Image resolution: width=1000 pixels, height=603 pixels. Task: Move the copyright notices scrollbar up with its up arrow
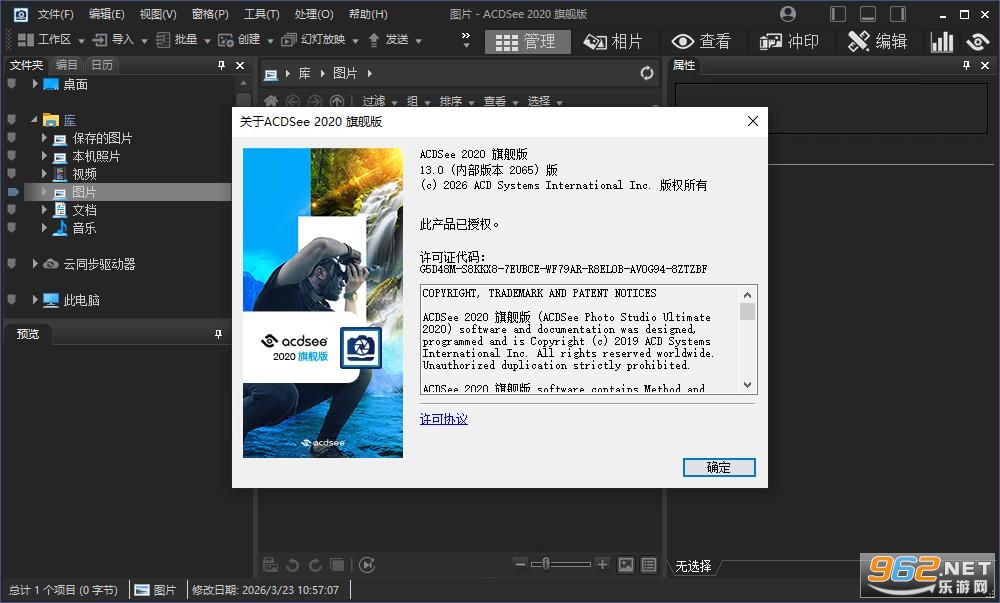click(x=747, y=294)
